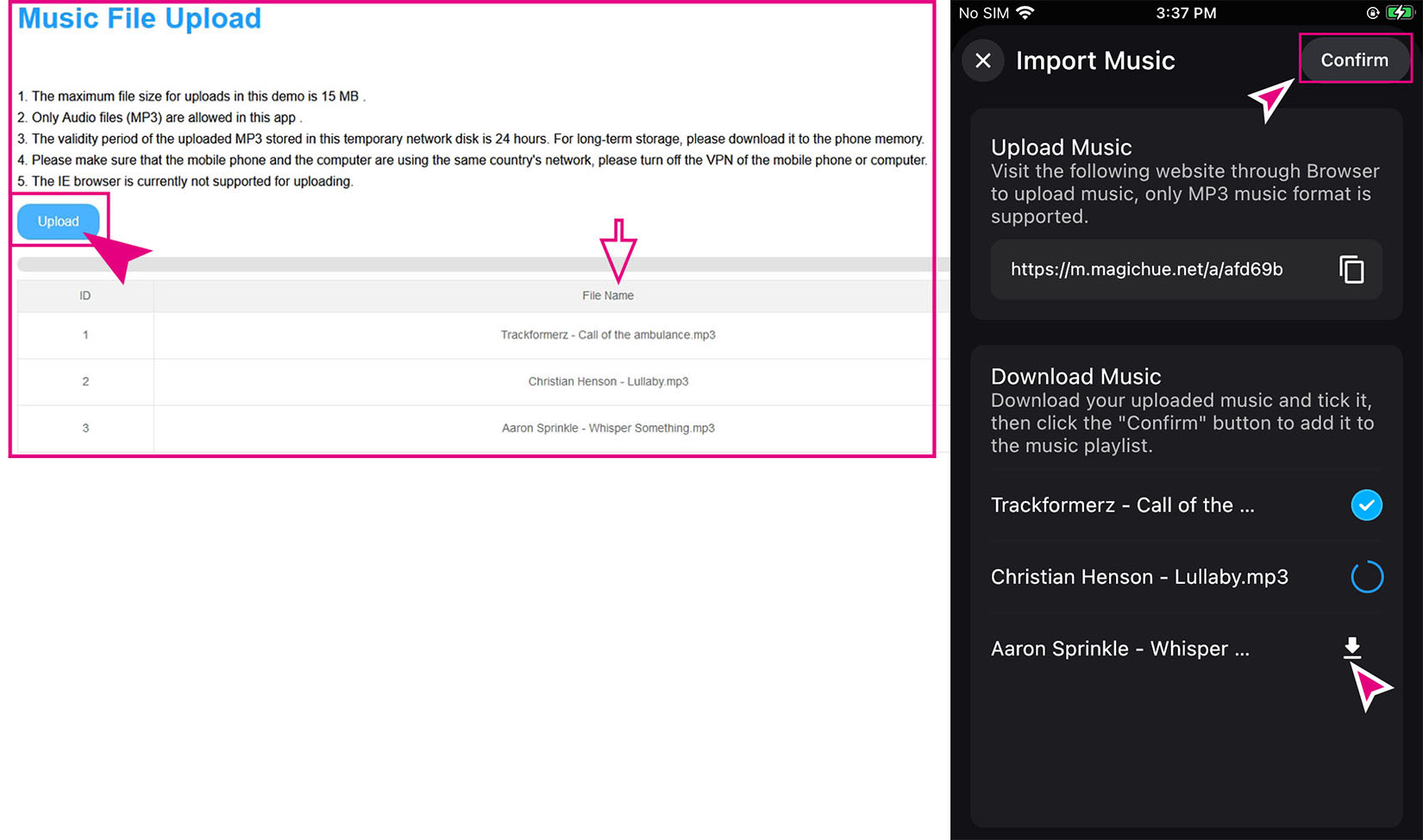This screenshot has width=1423, height=840.
Task: Close the Import Music screen
Action: pos(982,60)
